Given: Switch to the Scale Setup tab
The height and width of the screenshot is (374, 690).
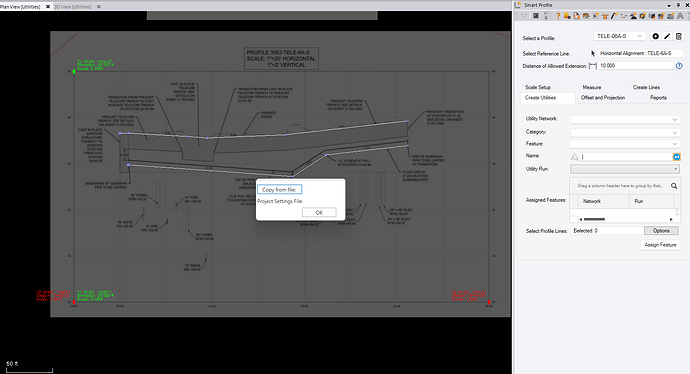Looking at the screenshot, I should pos(538,87).
